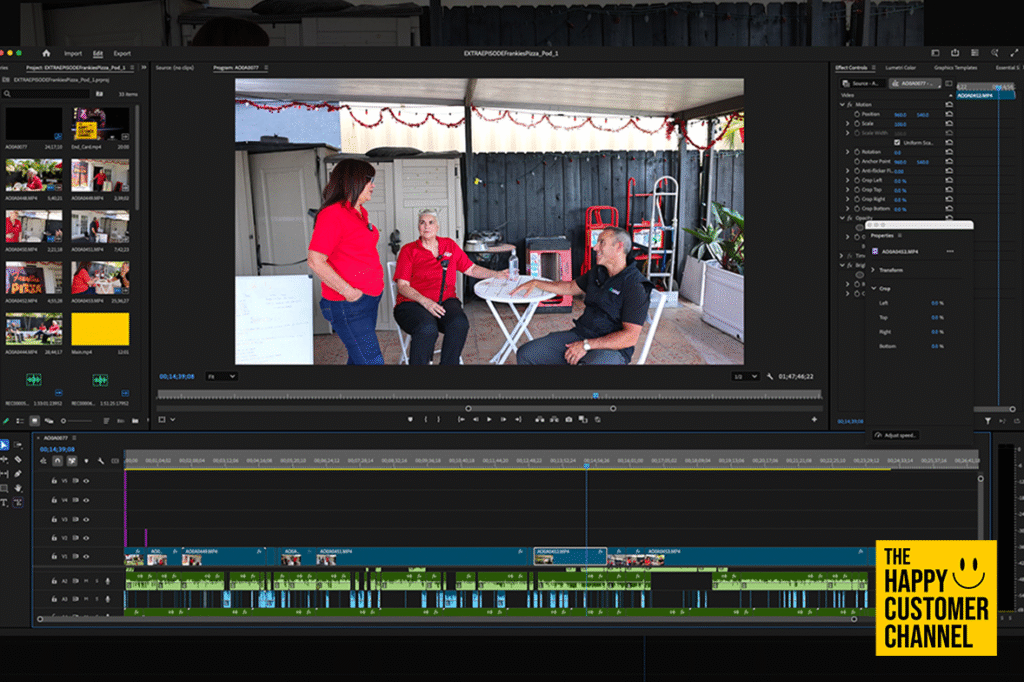Click Play in the Program monitor
The image size is (1024, 682).
pos(489,419)
